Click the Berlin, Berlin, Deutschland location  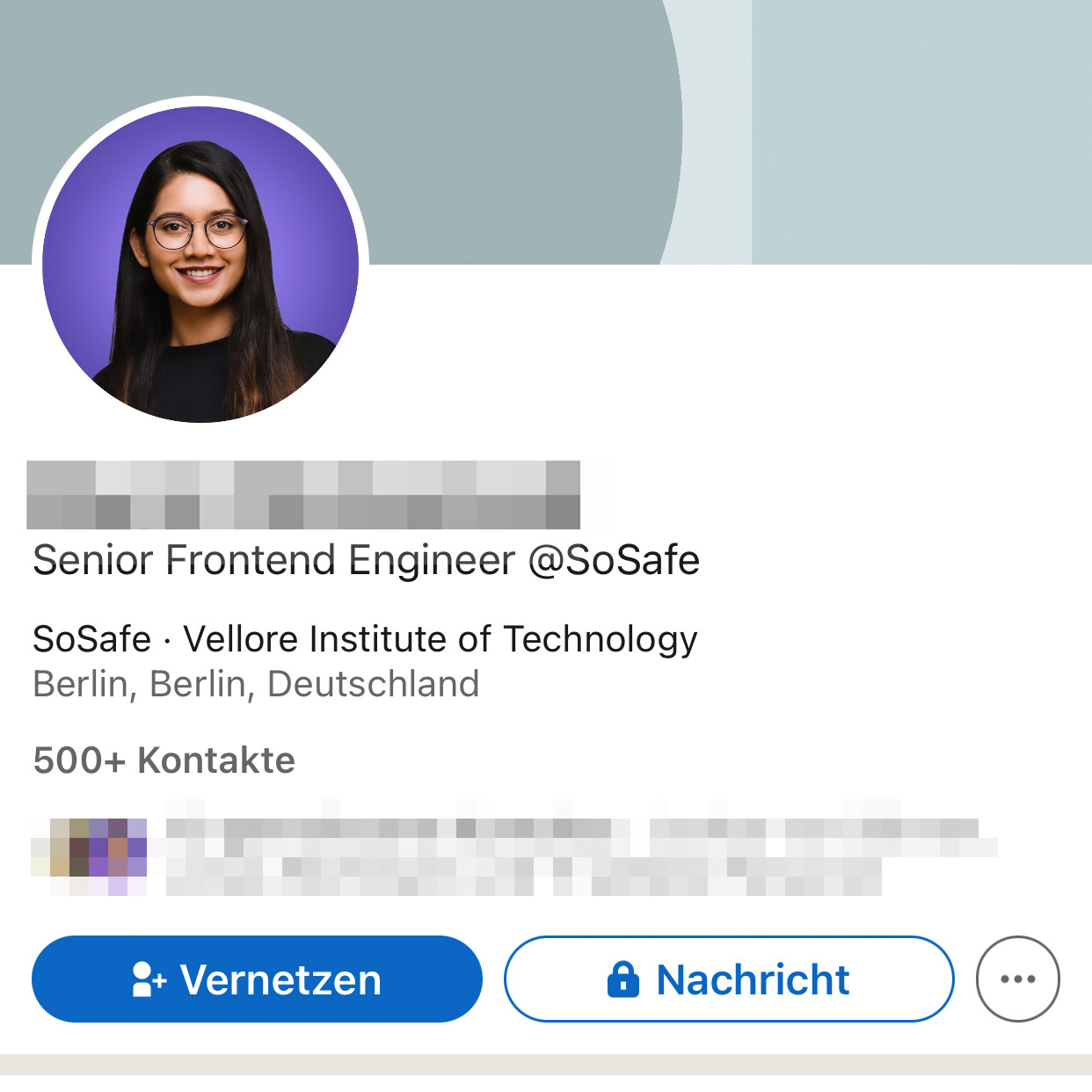256,684
